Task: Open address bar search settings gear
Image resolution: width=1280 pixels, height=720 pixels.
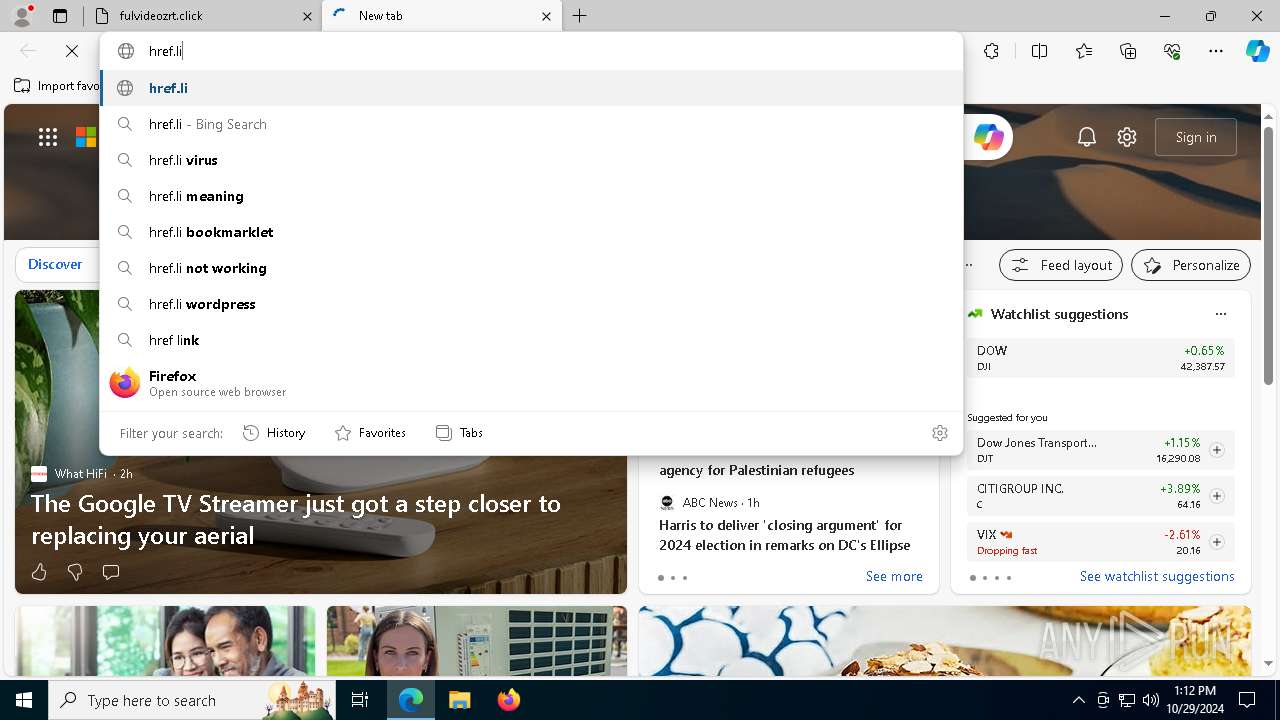Action: click(x=940, y=433)
